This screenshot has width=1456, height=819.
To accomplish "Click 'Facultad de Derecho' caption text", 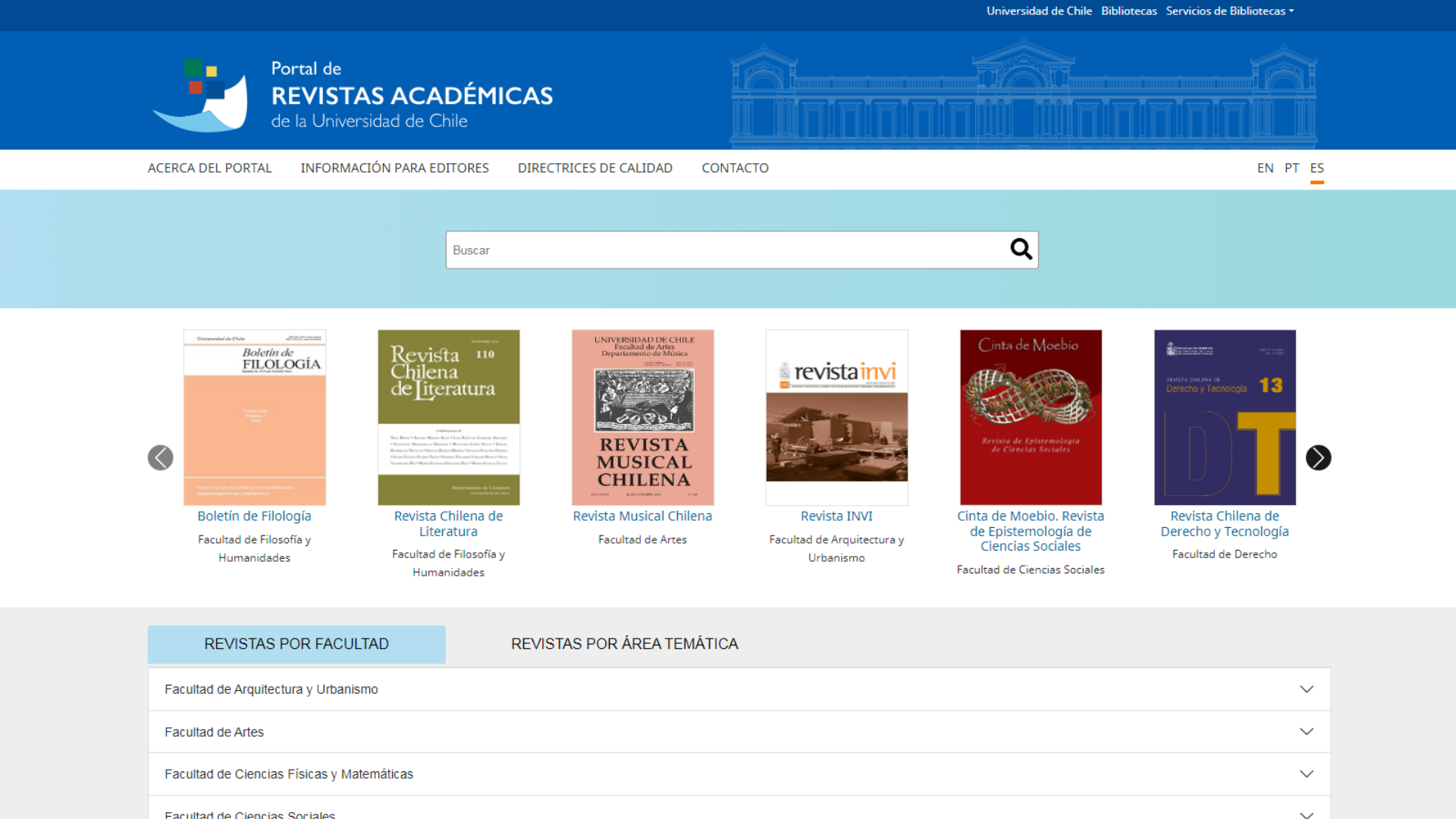I will [1225, 554].
